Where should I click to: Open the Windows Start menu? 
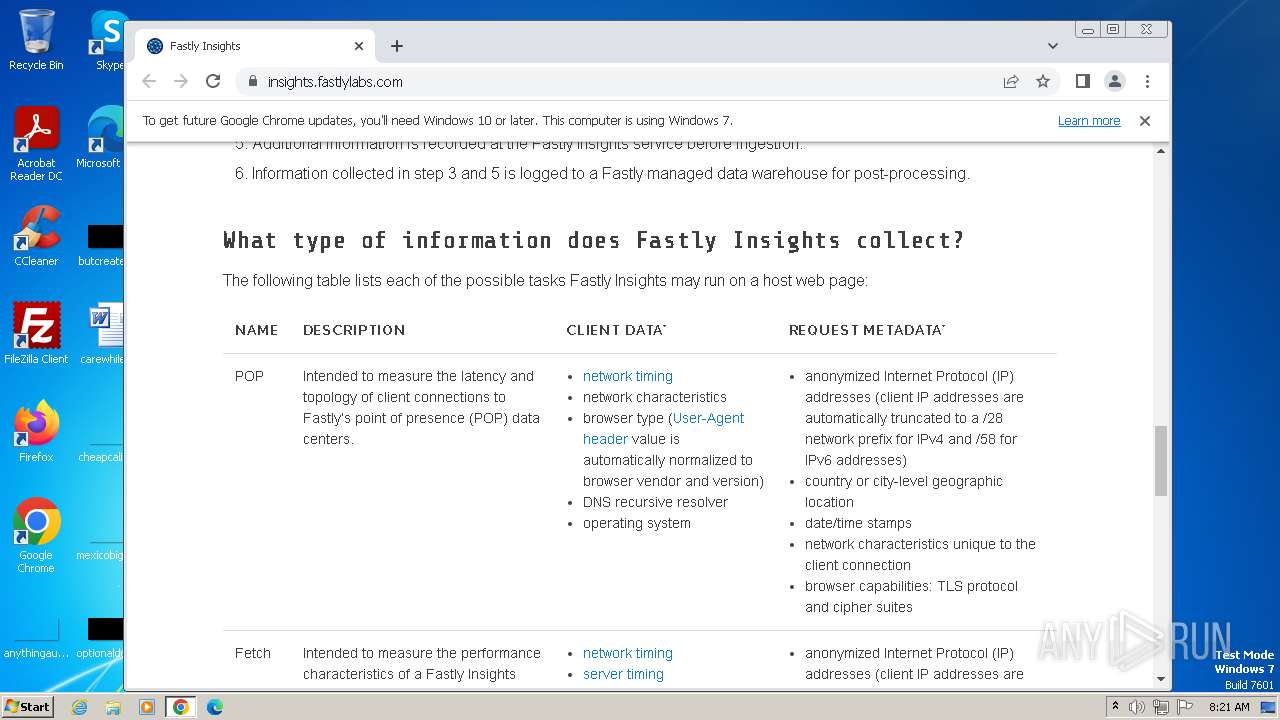click(x=27, y=707)
